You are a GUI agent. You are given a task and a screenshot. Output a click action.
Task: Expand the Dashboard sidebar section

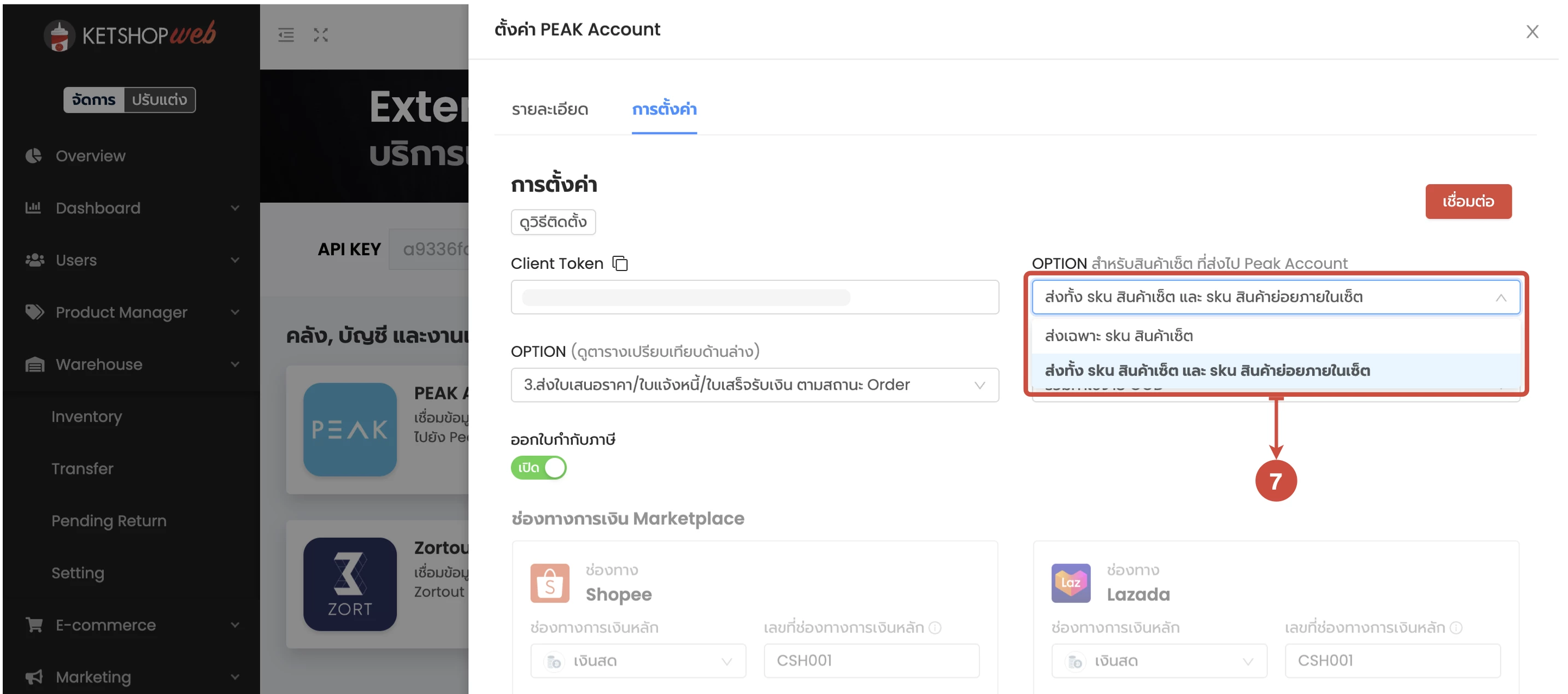pos(97,208)
